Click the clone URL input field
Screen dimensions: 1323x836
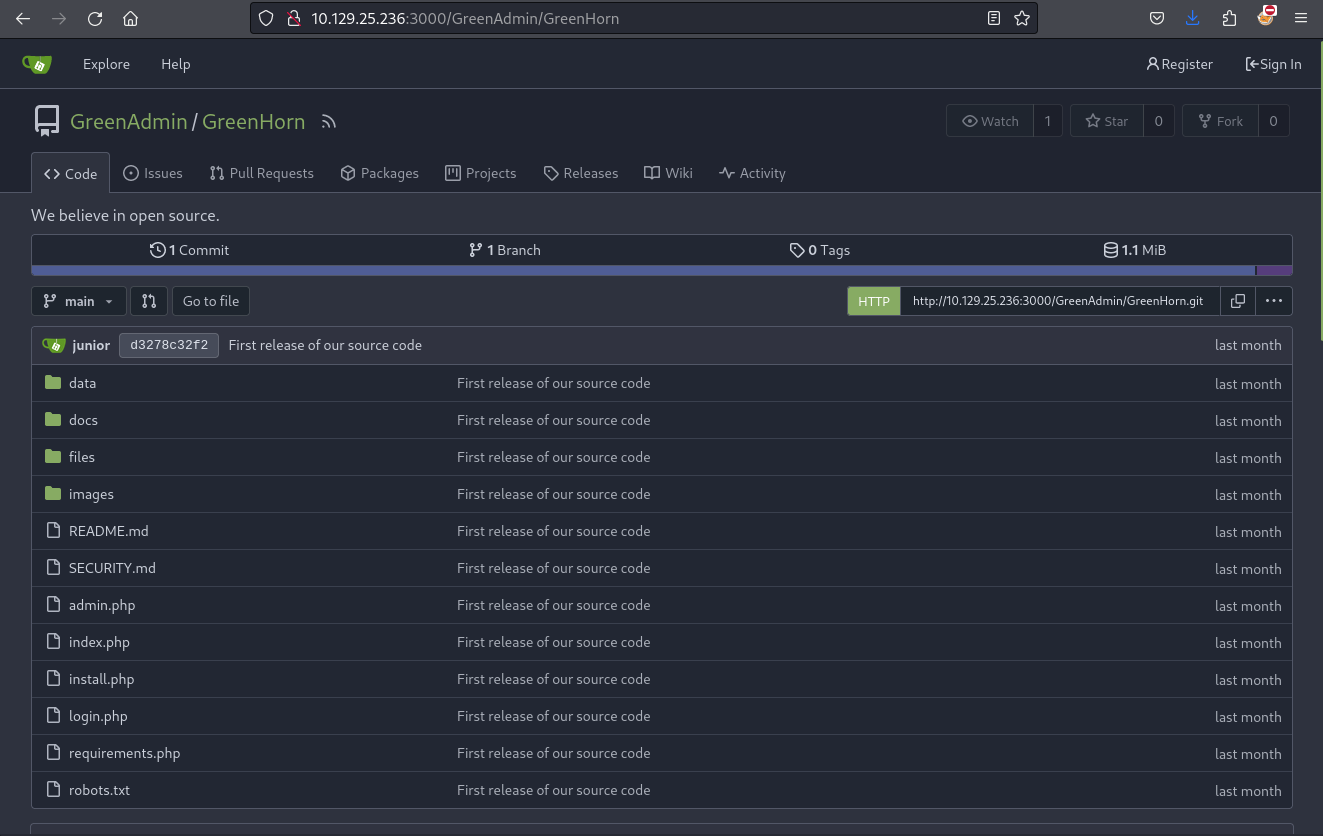point(1060,301)
